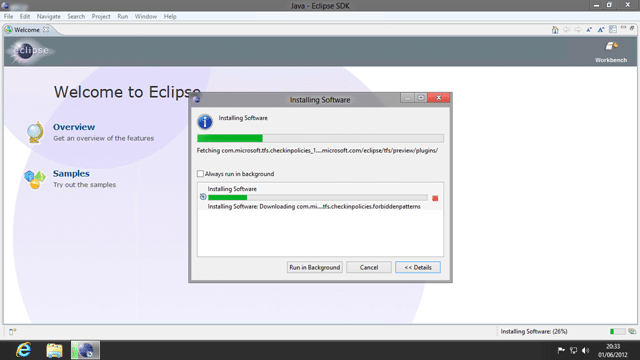Click Installing Software (26%) status text
Screen dimensions: 640x360
coord(534,331)
